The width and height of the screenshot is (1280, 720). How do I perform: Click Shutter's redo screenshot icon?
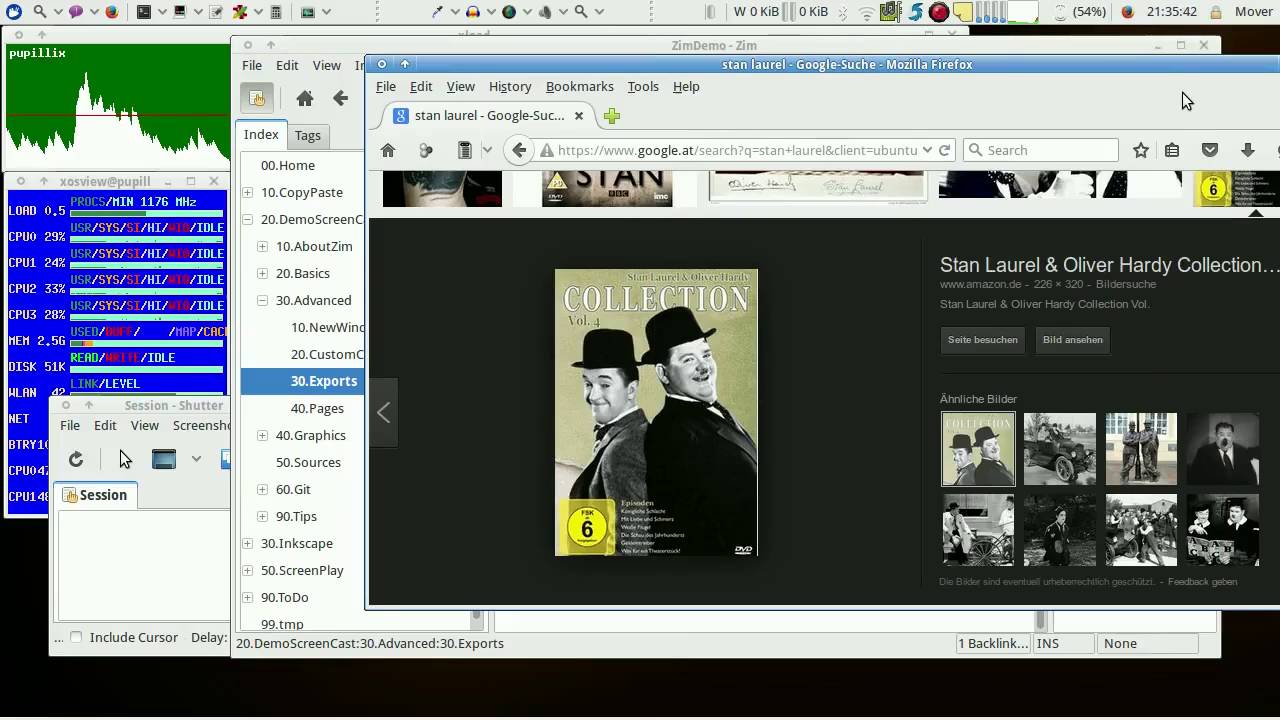click(76, 459)
